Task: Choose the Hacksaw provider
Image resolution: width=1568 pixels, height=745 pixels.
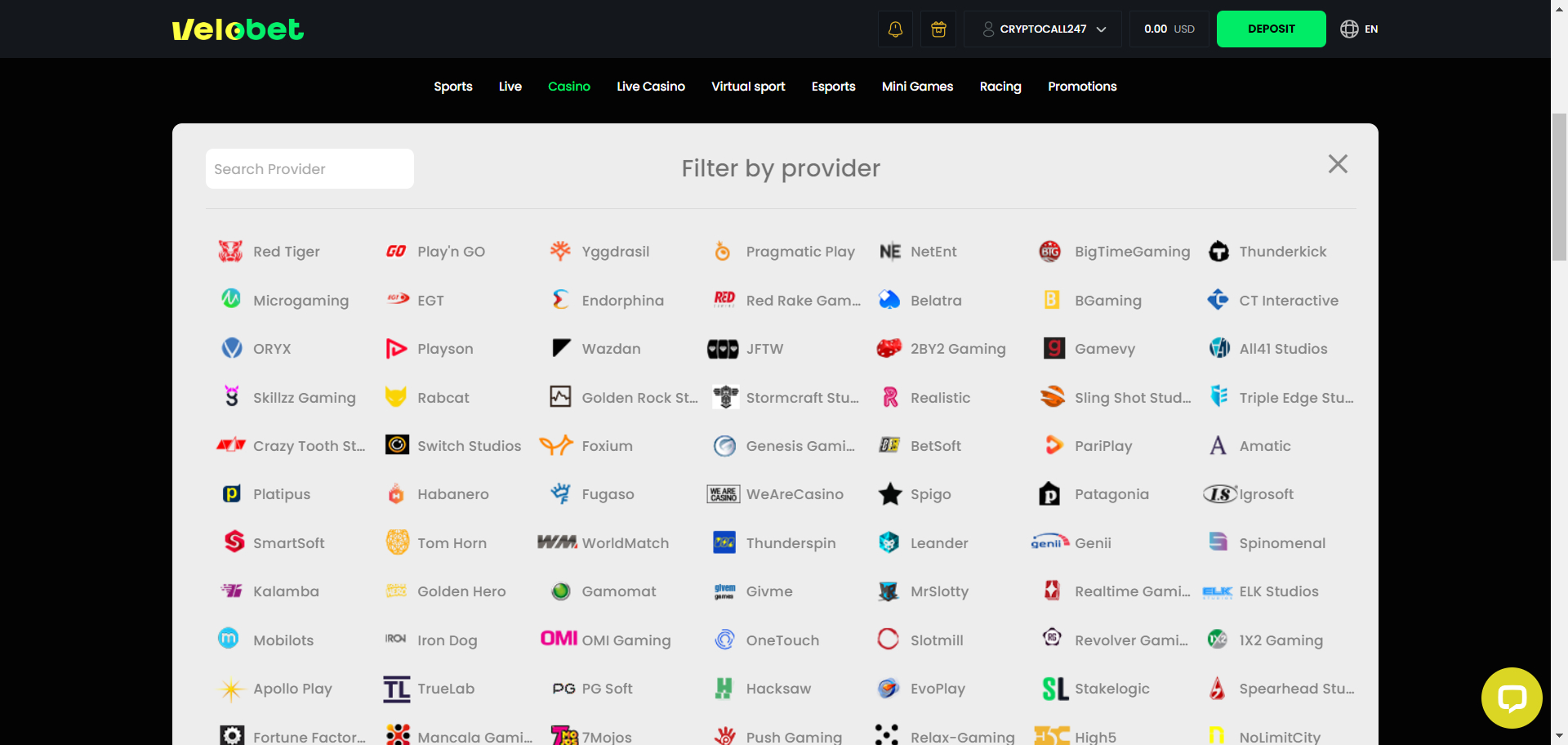Action: (764, 689)
